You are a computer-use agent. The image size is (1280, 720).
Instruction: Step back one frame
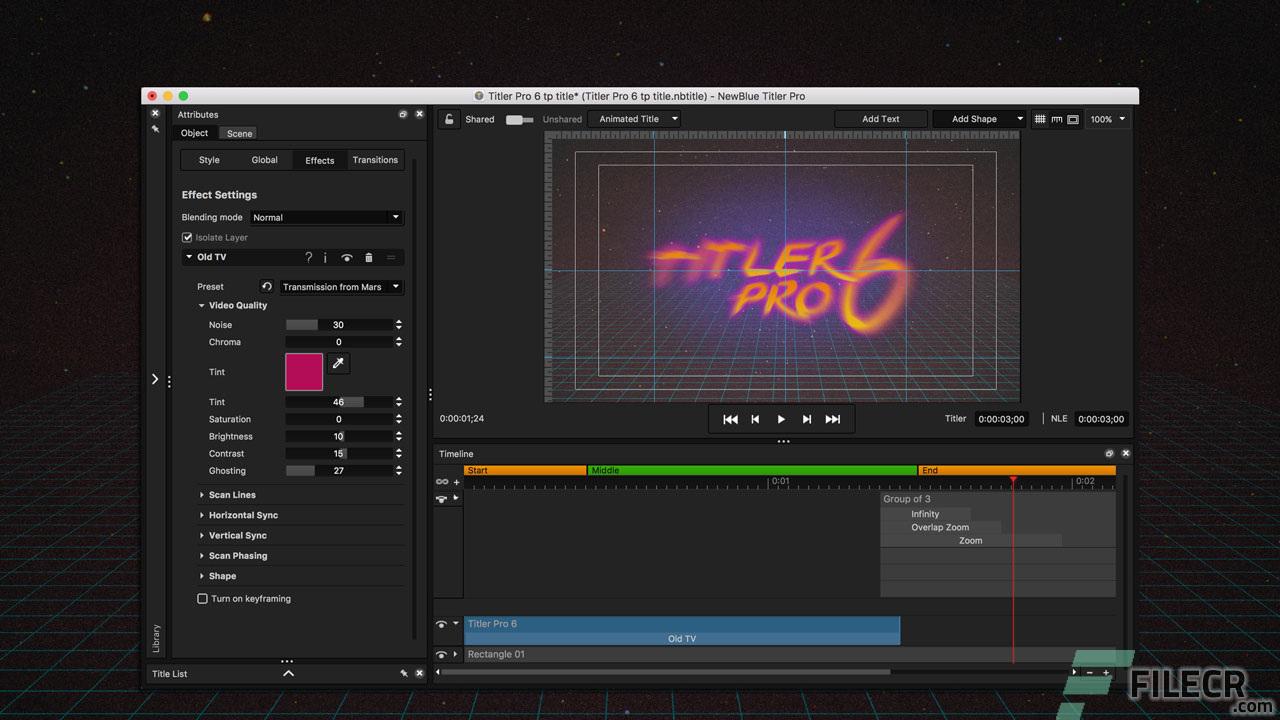[755, 419]
